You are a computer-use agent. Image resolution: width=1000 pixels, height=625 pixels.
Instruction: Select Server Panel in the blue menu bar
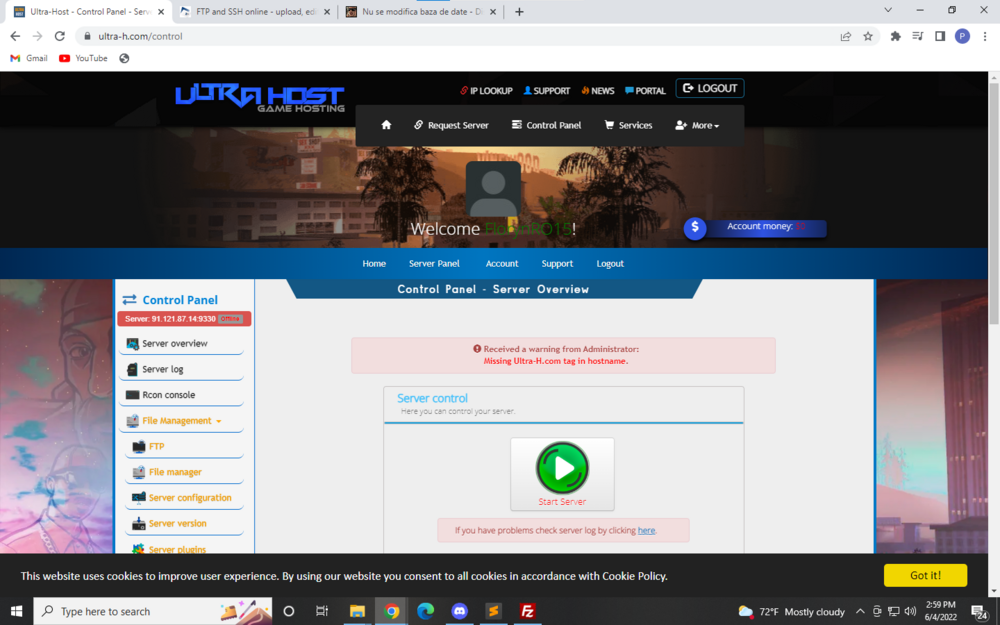[434, 263]
